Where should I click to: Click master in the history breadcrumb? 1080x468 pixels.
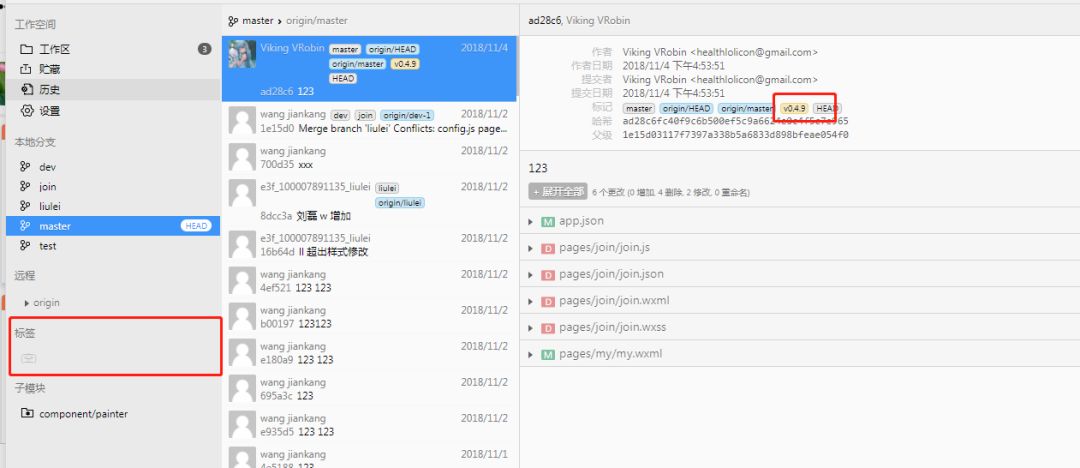[x=258, y=21]
